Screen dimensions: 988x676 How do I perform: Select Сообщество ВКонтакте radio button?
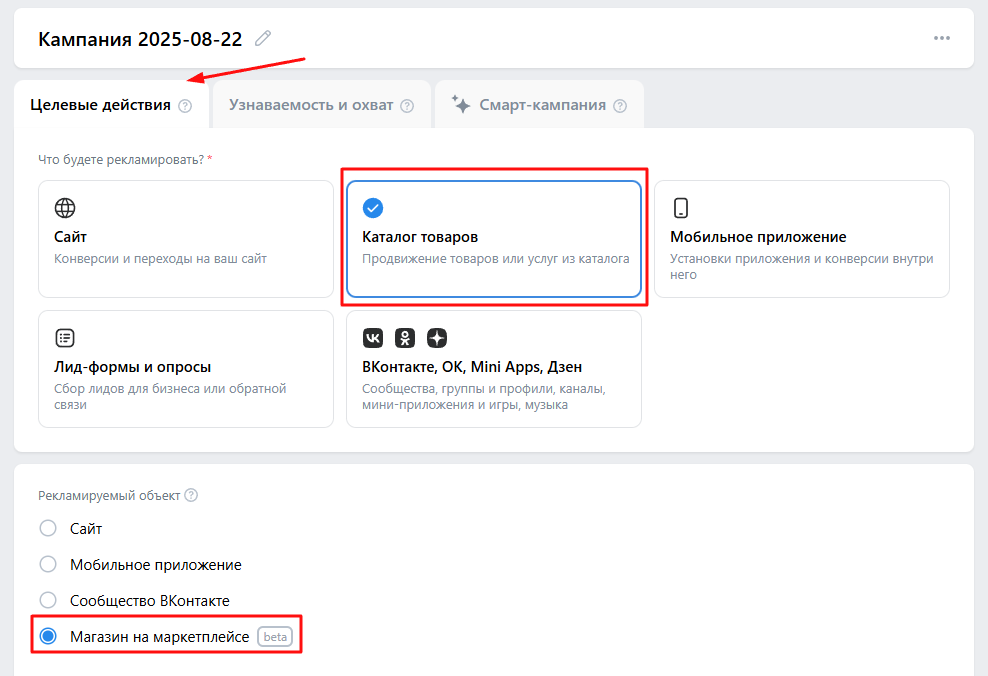coord(48,600)
